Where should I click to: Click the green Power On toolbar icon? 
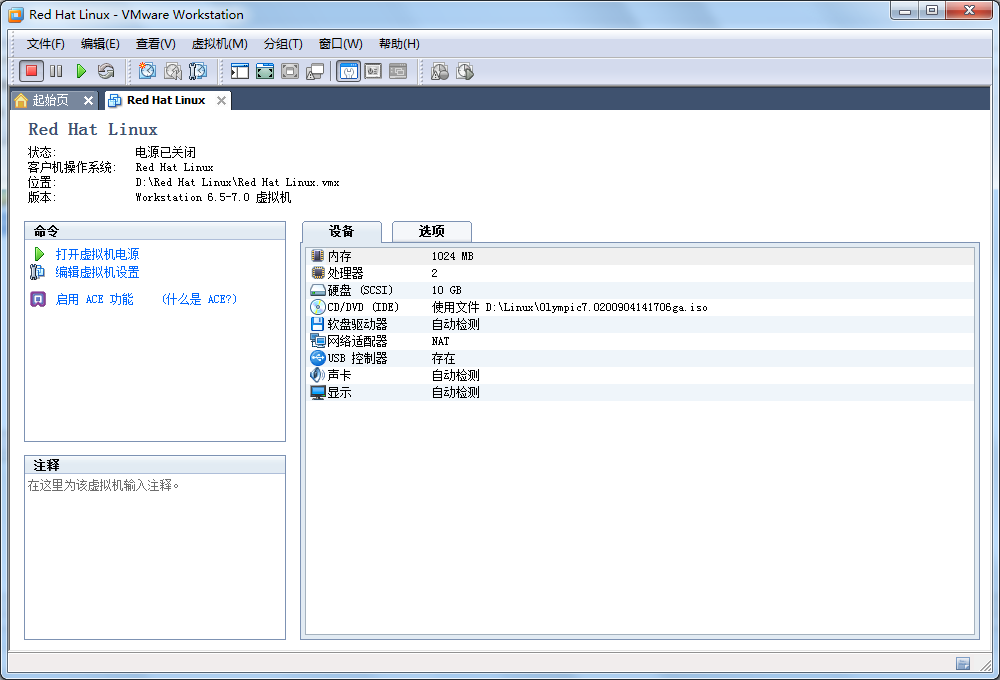(x=81, y=71)
